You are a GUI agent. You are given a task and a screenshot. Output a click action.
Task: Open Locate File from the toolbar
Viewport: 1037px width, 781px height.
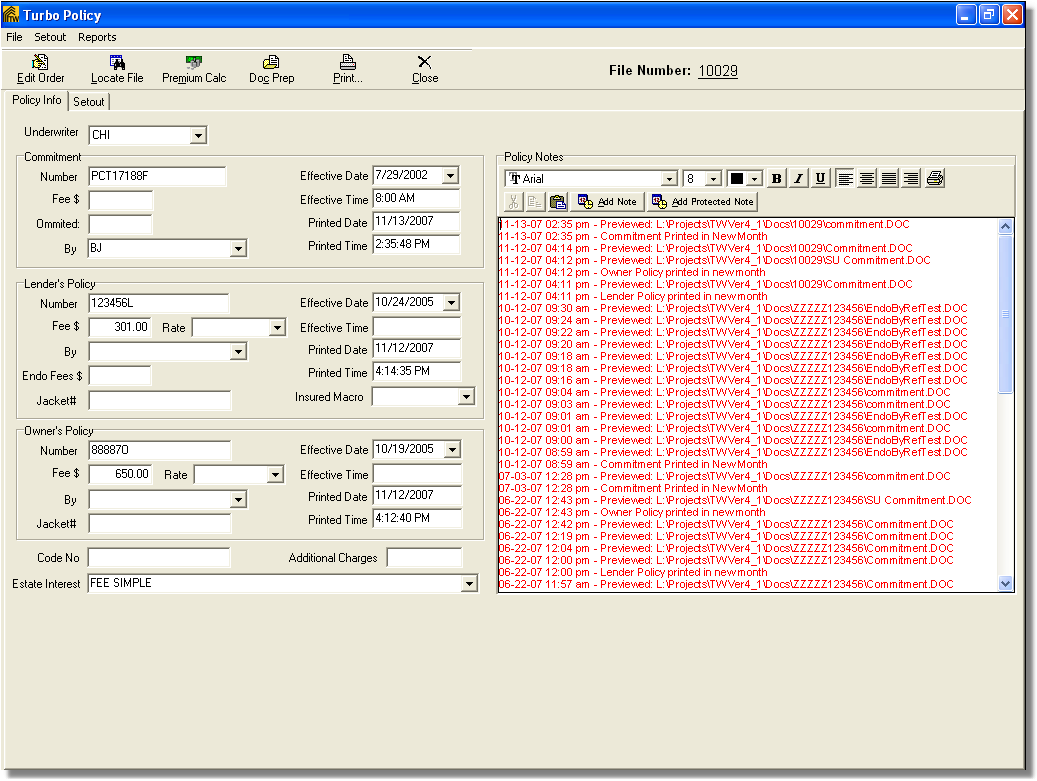coord(117,68)
